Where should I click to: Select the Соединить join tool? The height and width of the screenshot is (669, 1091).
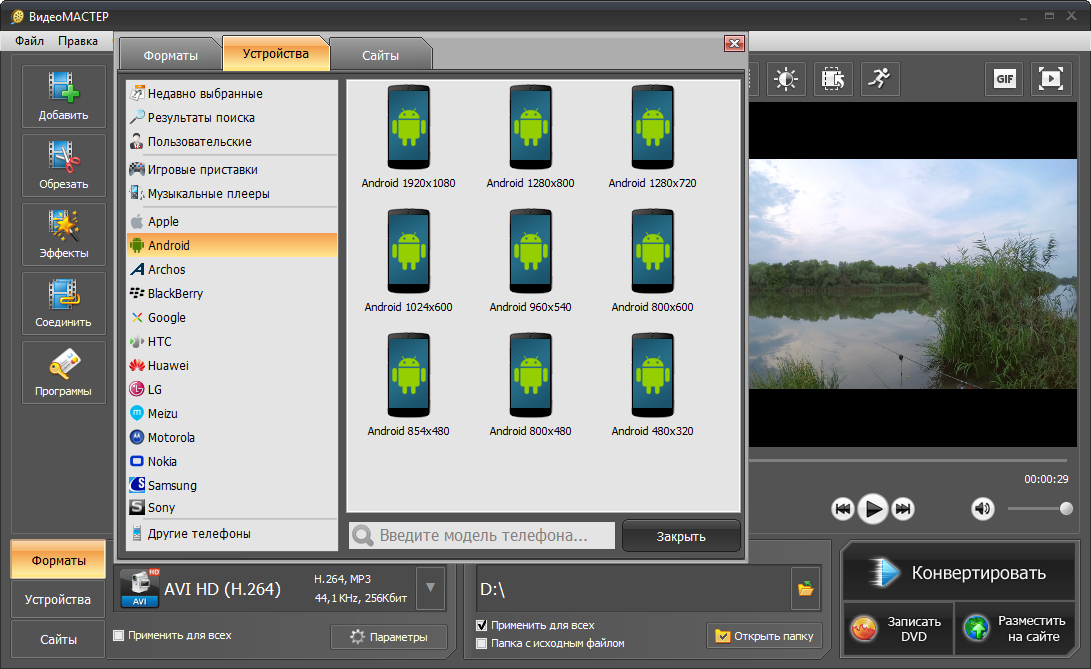63,303
